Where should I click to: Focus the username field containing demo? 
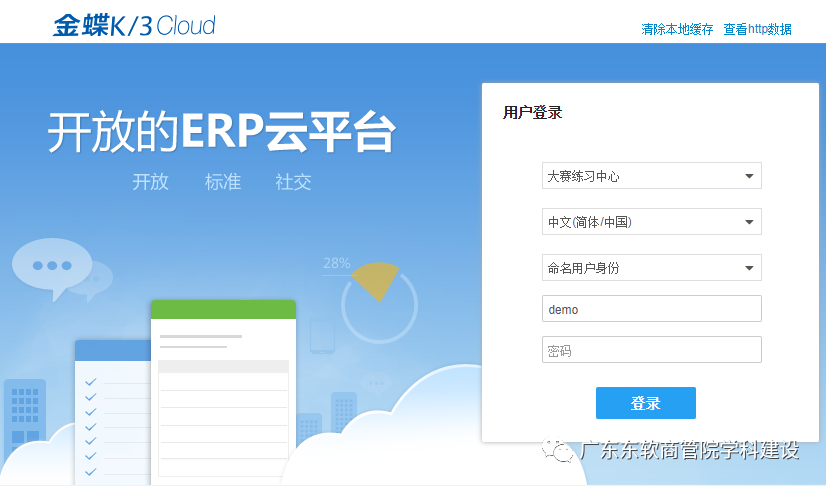coord(651,309)
